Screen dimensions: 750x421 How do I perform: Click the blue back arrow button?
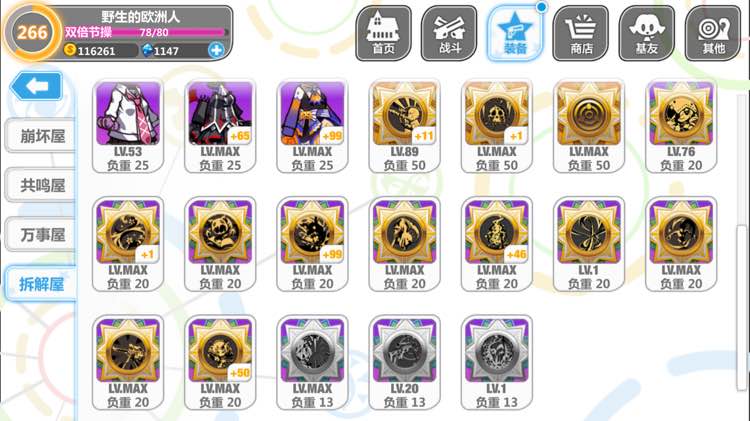[36, 86]
